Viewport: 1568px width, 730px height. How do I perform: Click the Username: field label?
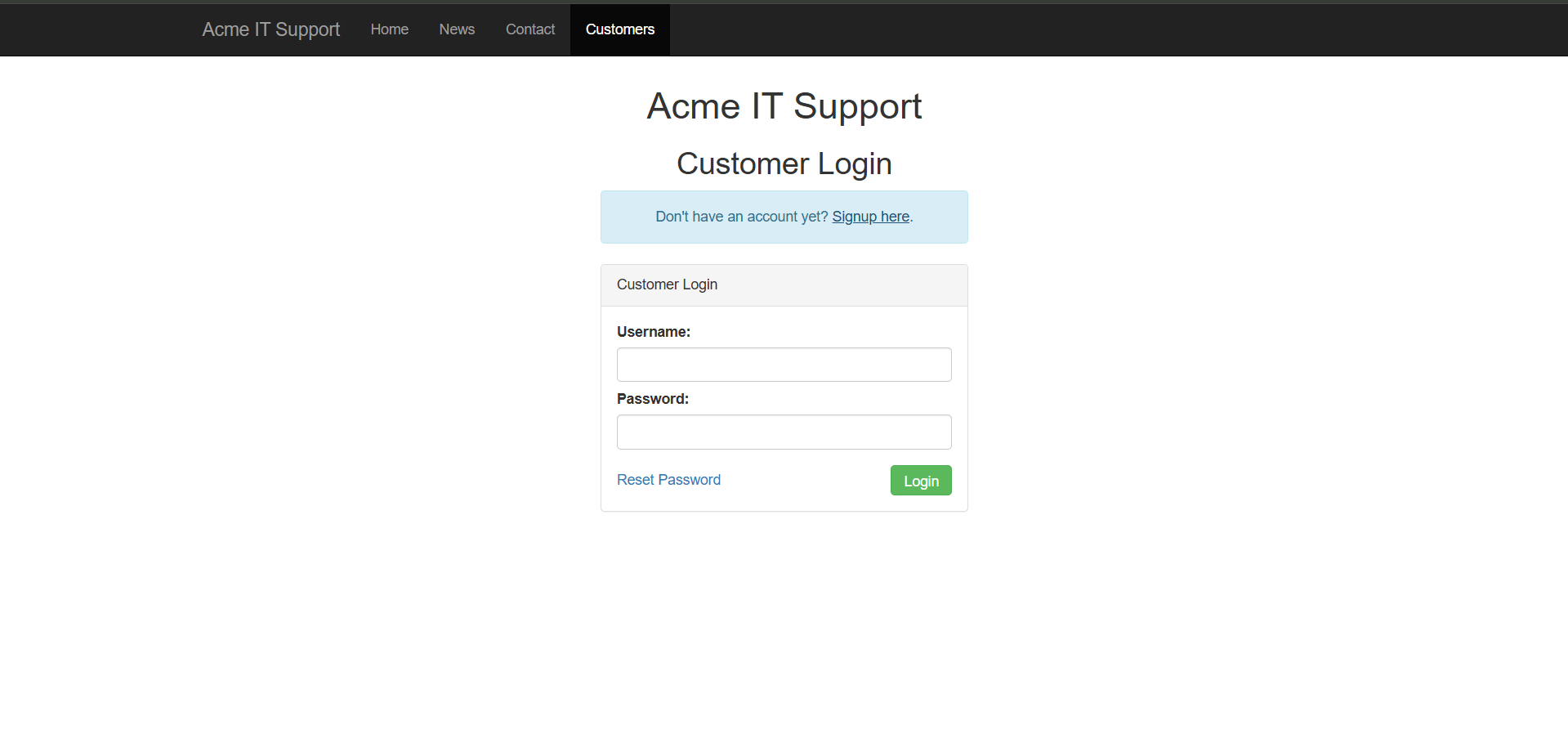(x=653, y=332)
